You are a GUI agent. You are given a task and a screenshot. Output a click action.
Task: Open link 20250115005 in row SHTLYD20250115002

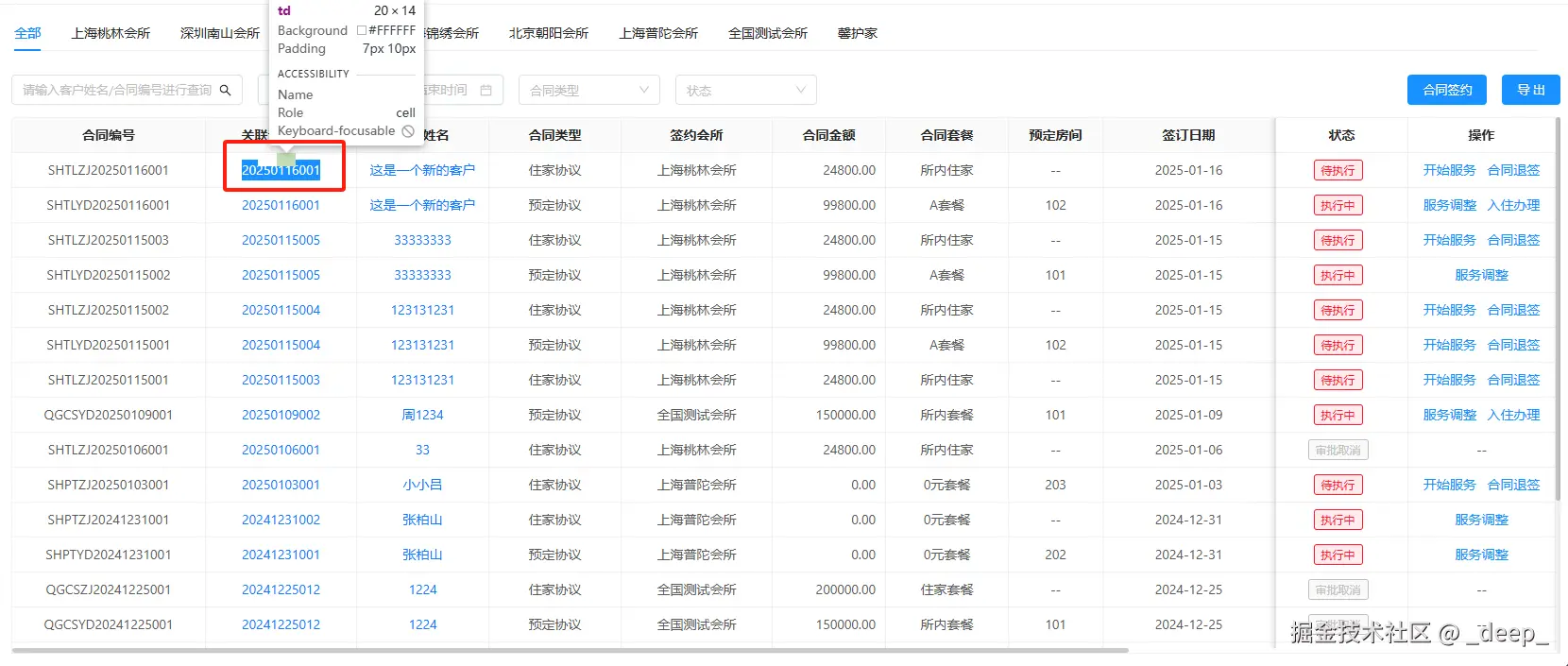281,275
